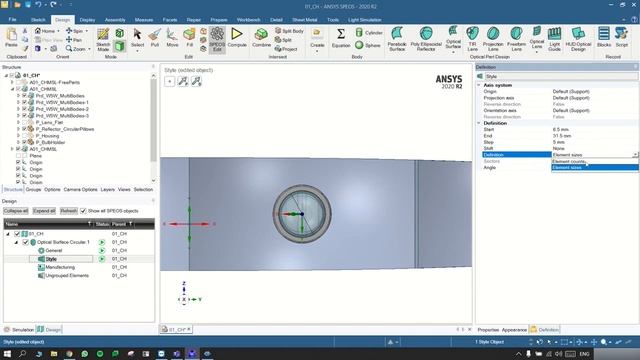Open the Equation sigma tool
This screenshot has height=360, width=640.
(x=341, y=38)
